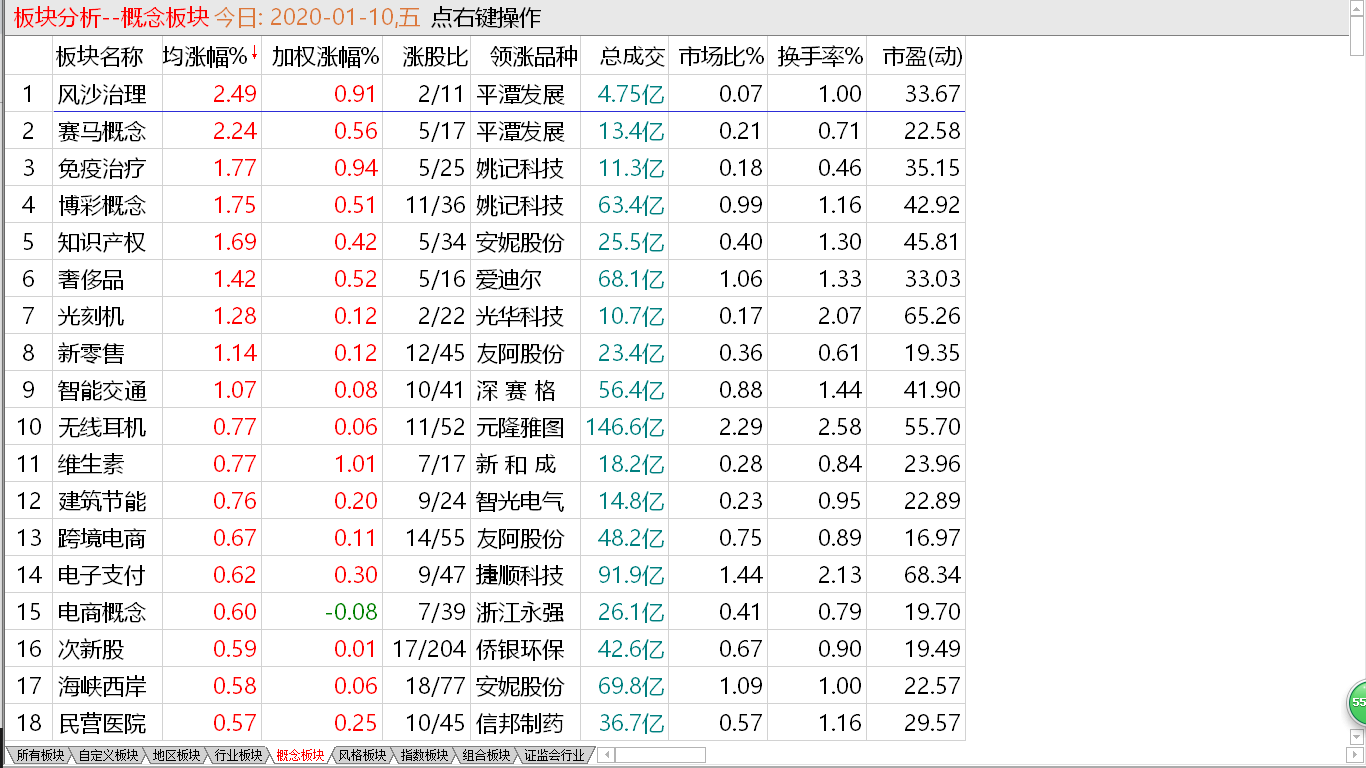
Task: Click the 146.6亿 turnover value
Action: pos(626,427)
